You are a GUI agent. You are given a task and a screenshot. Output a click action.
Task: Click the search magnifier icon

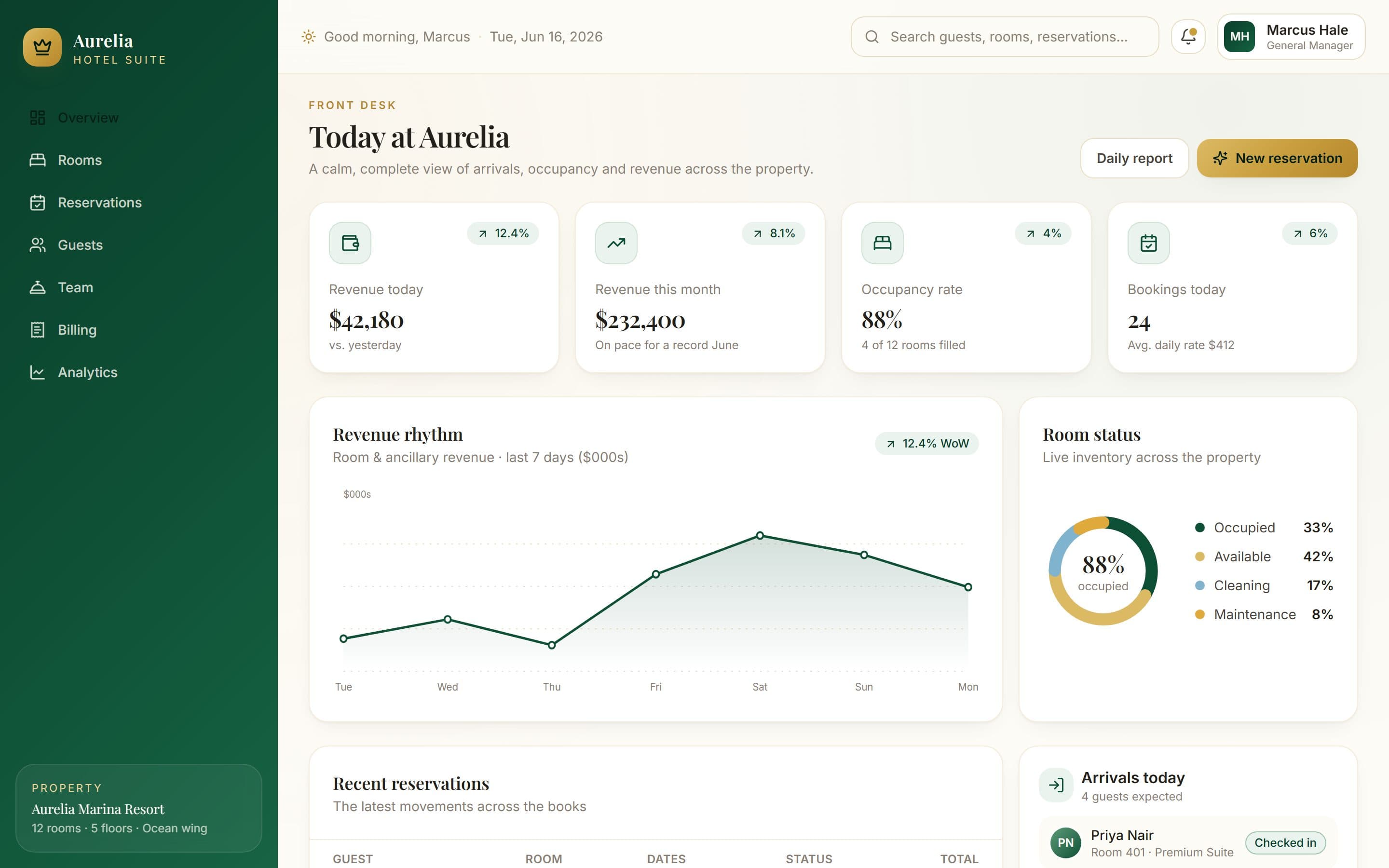872,37
